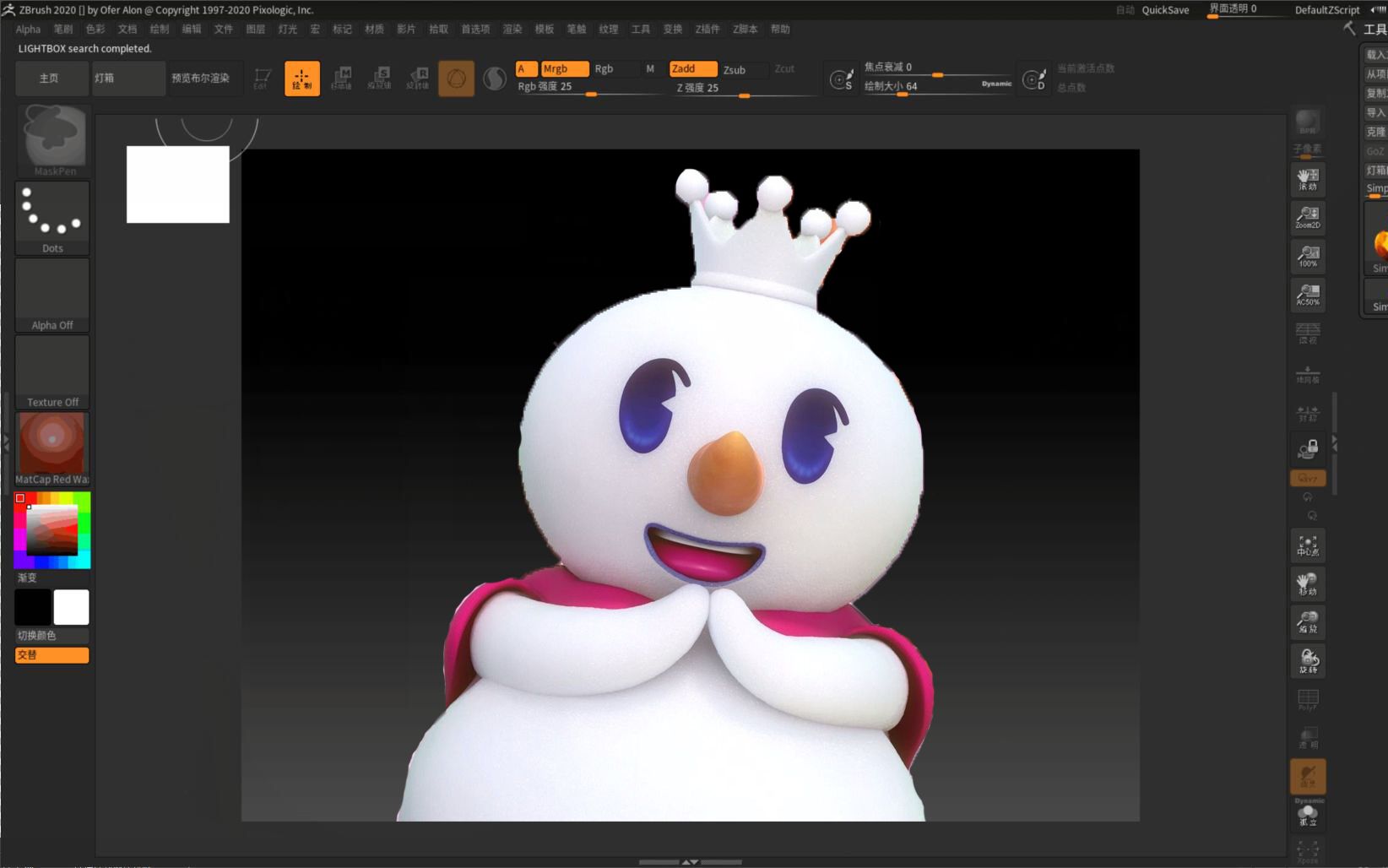Toggle the M material channel button
Screen dimensions: 1388x868
[x=650, y=69]
